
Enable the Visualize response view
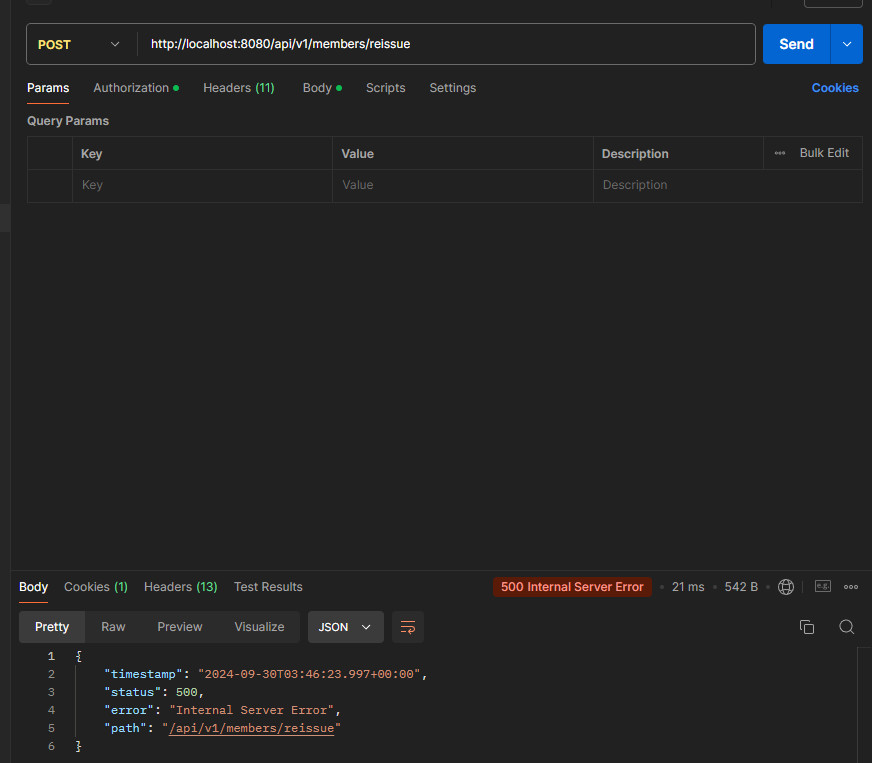point(259,626)
